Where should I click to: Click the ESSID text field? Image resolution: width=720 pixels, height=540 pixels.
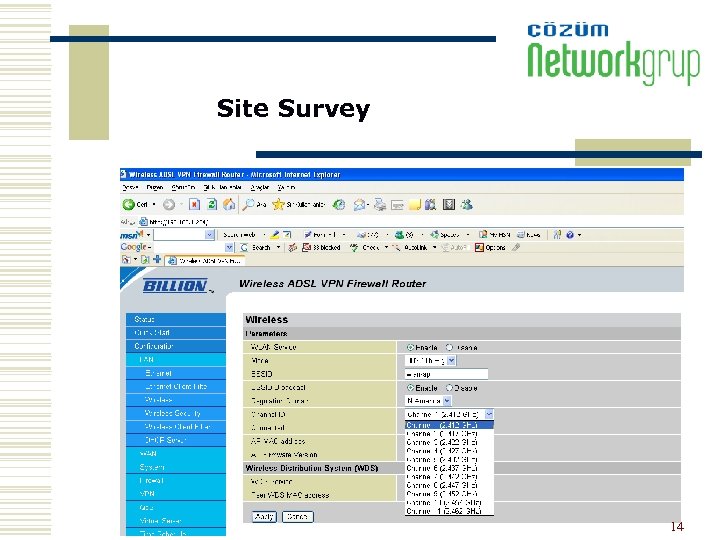click(x=446, y=374)
